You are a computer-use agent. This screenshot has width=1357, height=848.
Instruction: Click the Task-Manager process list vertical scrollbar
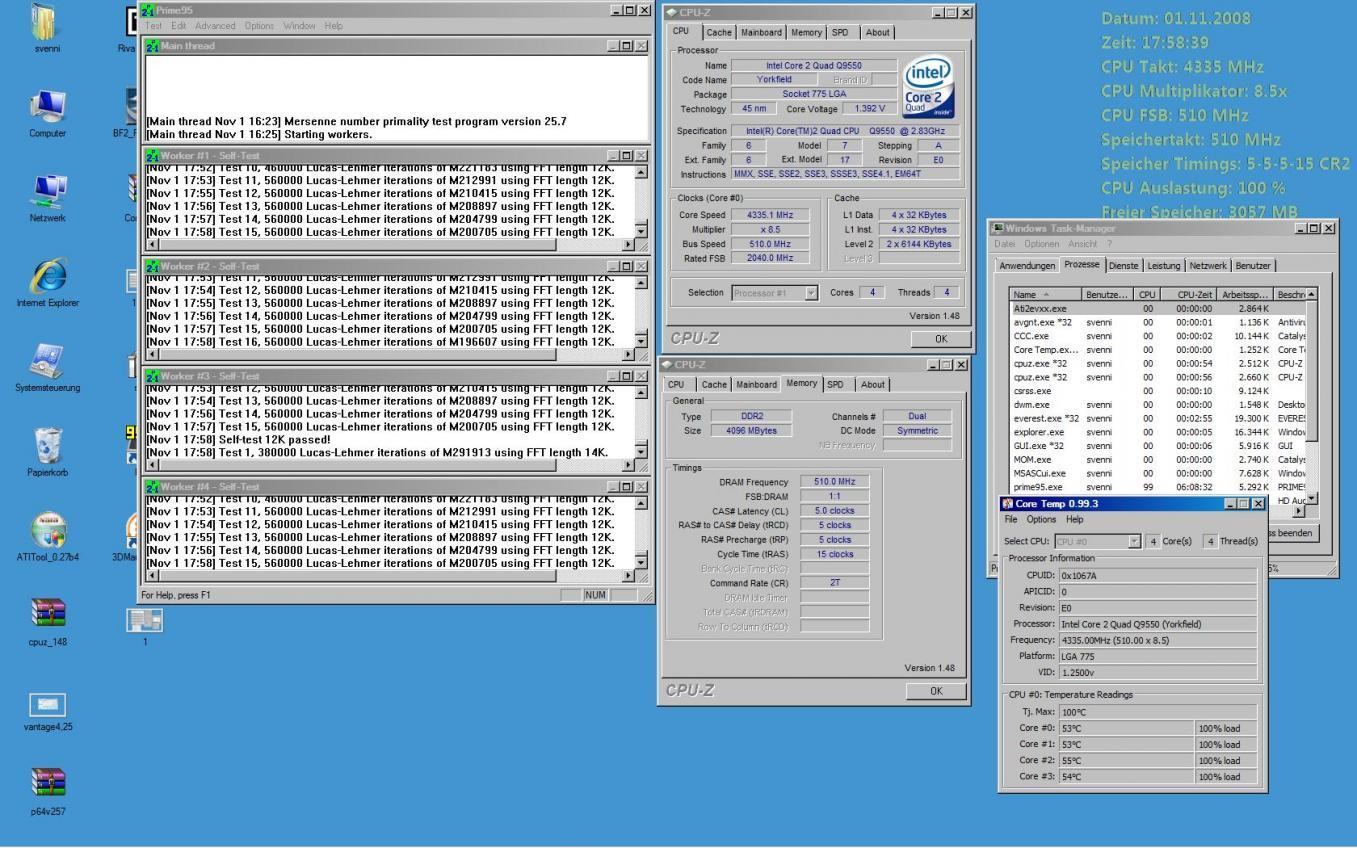tap(1312, 395)
